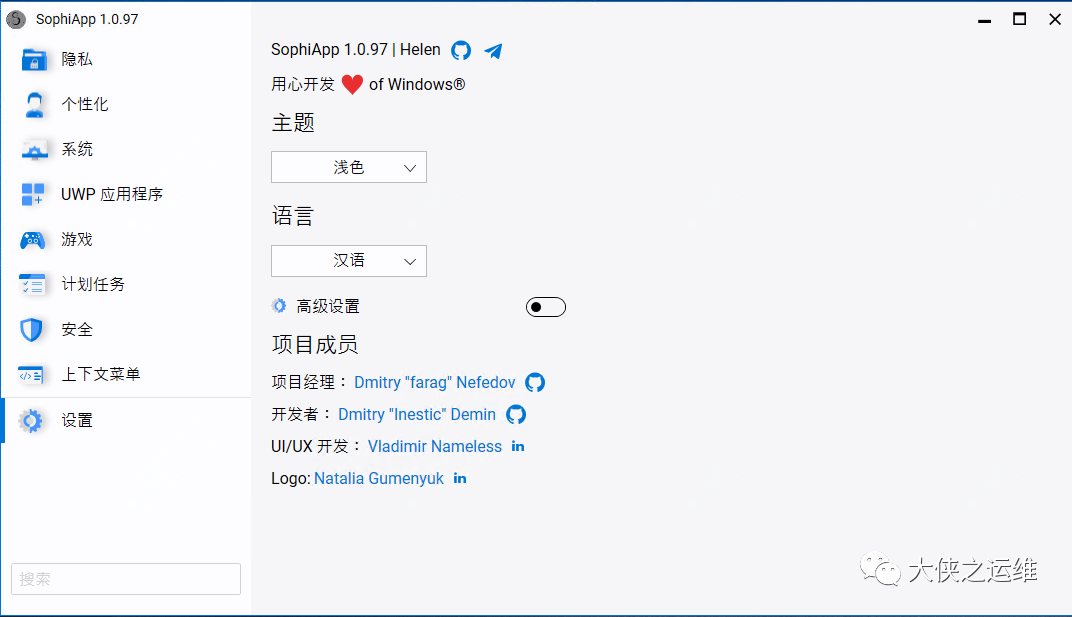Image resolution: width=1072 pixels, height=617 pixels.
Task: Open LinkedIn icon next to Vladimir Nameless
Action: [x=518, y=447]
